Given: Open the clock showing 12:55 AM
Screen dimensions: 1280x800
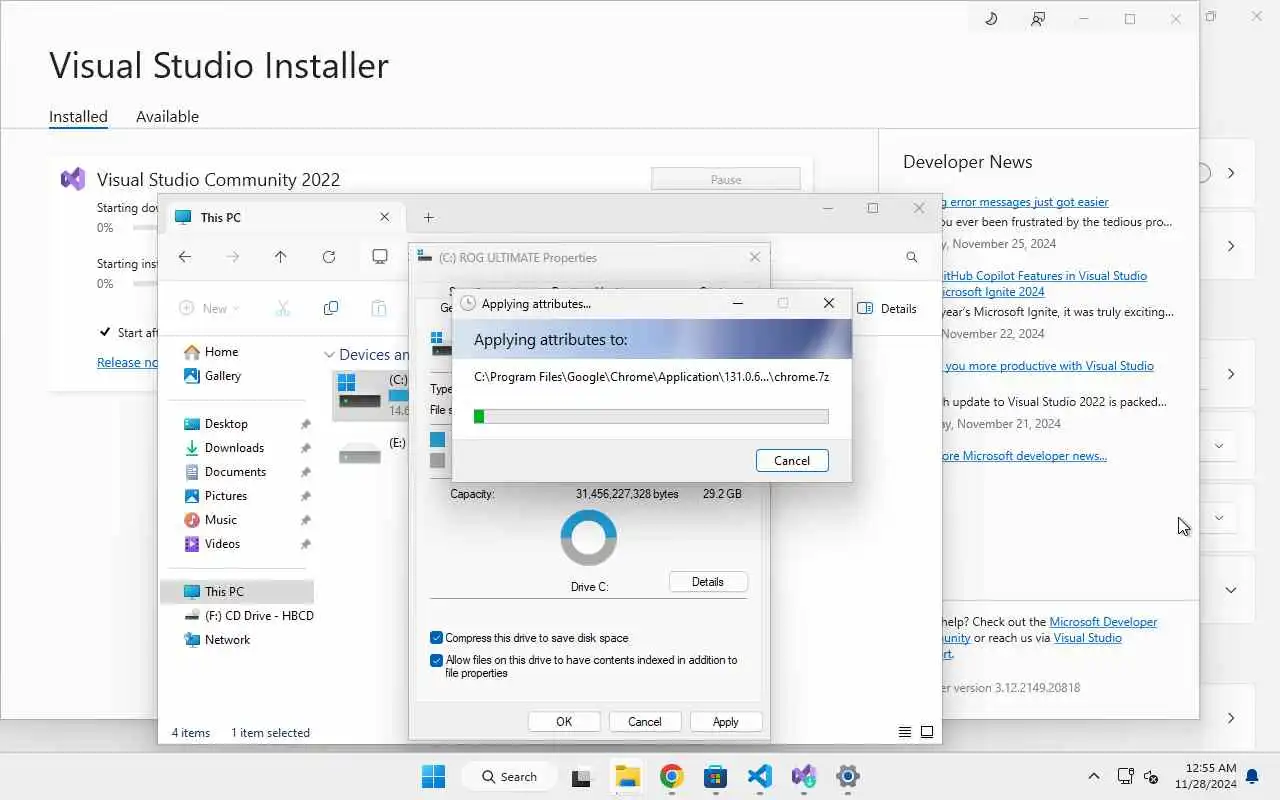Looking at the screenshot, I should (1206, 776).
